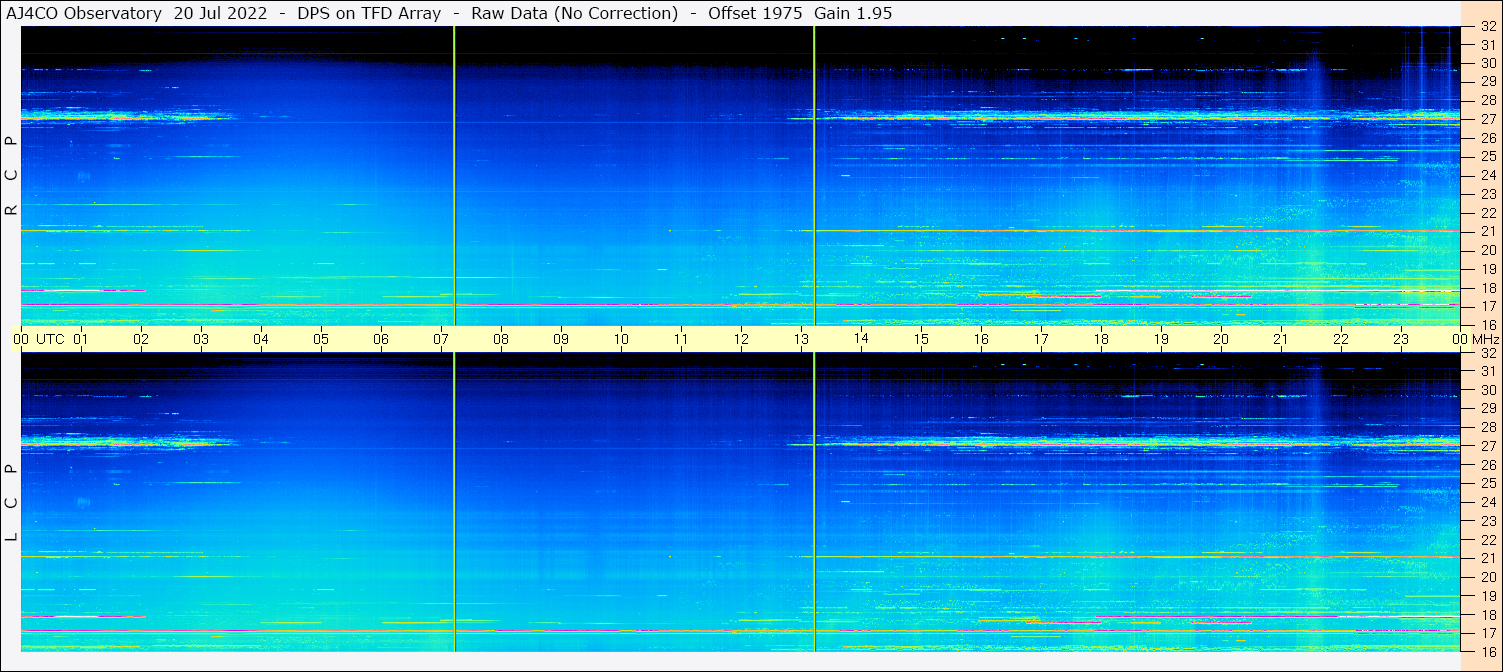Click the 29 MHz label of the LCP scale

point(1488,409)
